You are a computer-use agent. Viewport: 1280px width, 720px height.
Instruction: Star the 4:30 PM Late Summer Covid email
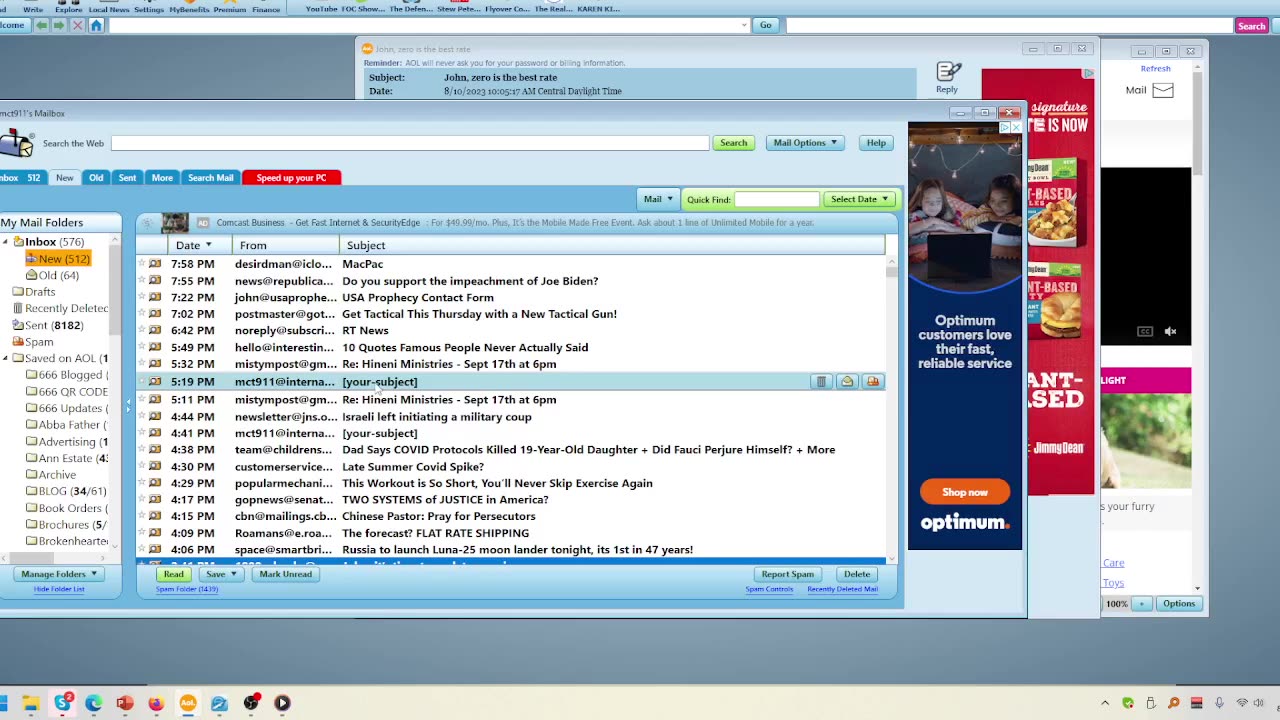142,466
